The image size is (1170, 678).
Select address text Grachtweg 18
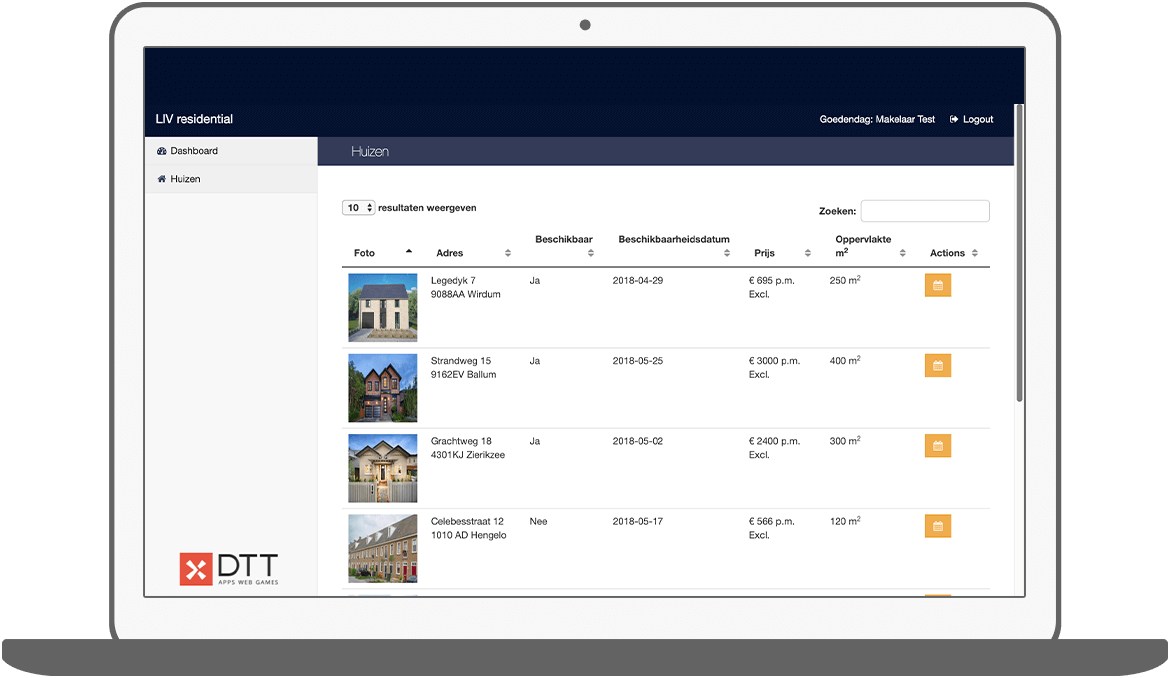point(461,442)
